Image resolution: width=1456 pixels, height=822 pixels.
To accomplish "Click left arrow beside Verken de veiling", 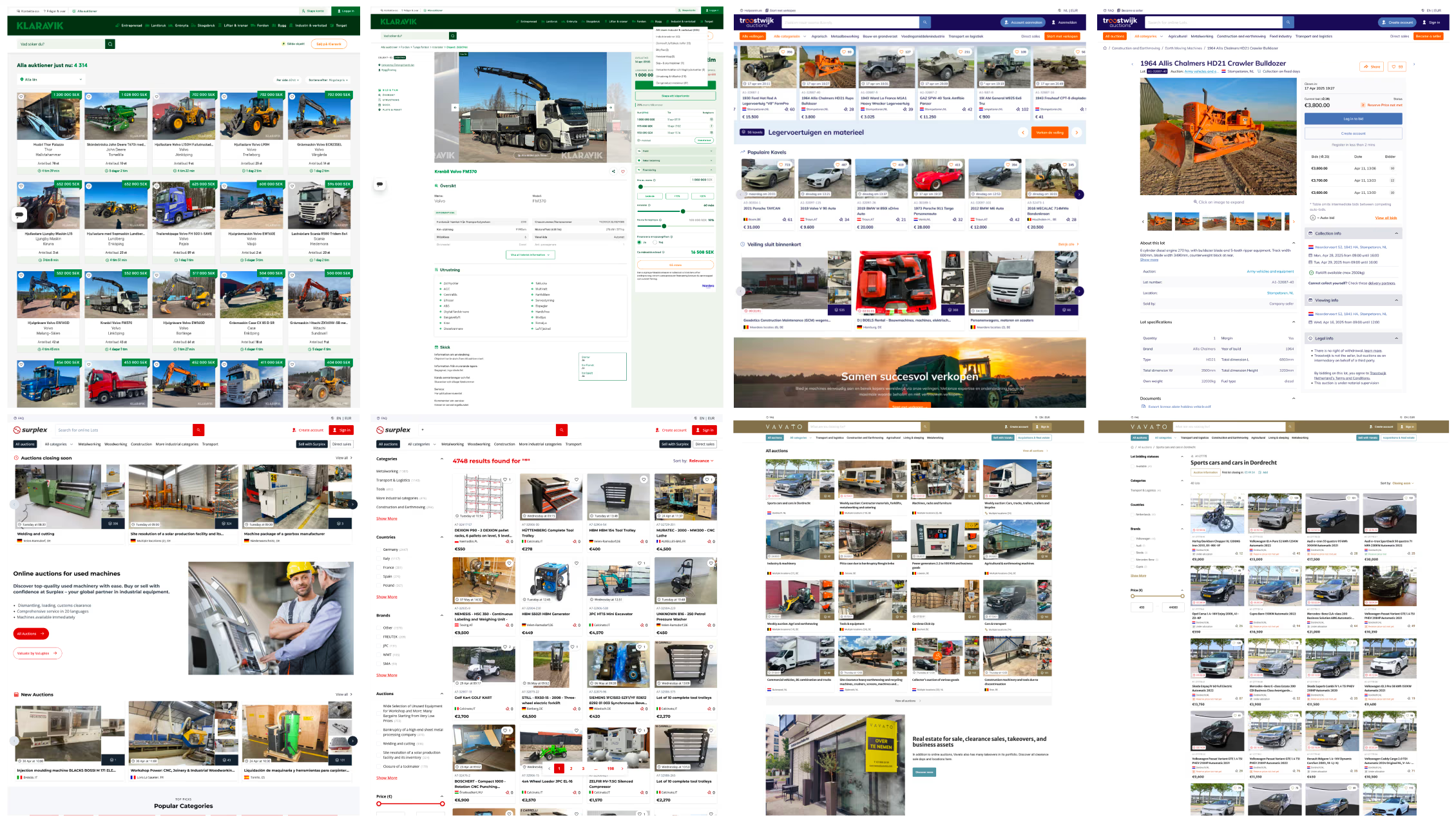I will pos(1022,132).
